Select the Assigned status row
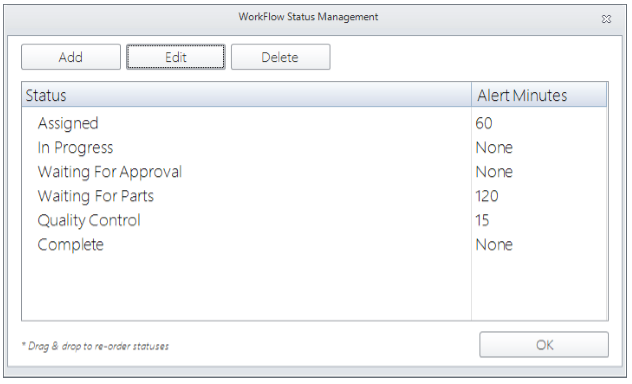Viewport: 632px width, 384px height. point(314,123)
